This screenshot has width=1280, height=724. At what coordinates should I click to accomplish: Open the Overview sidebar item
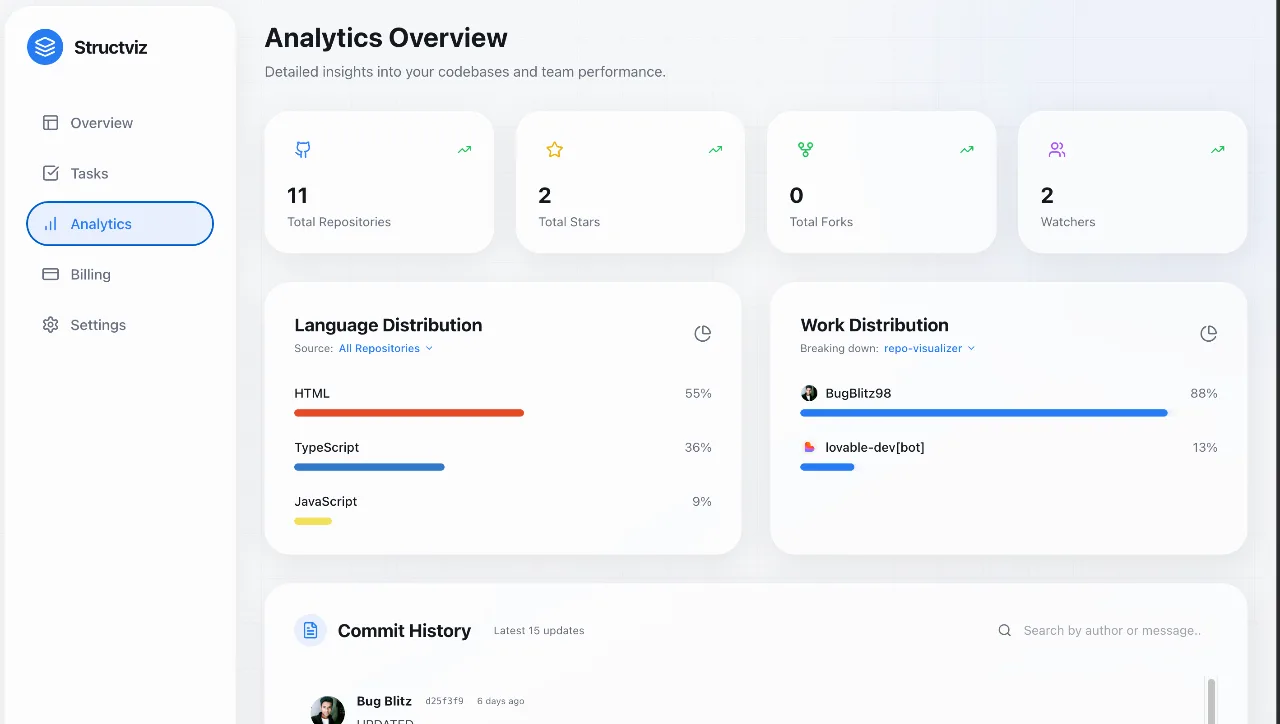[120, 123]
